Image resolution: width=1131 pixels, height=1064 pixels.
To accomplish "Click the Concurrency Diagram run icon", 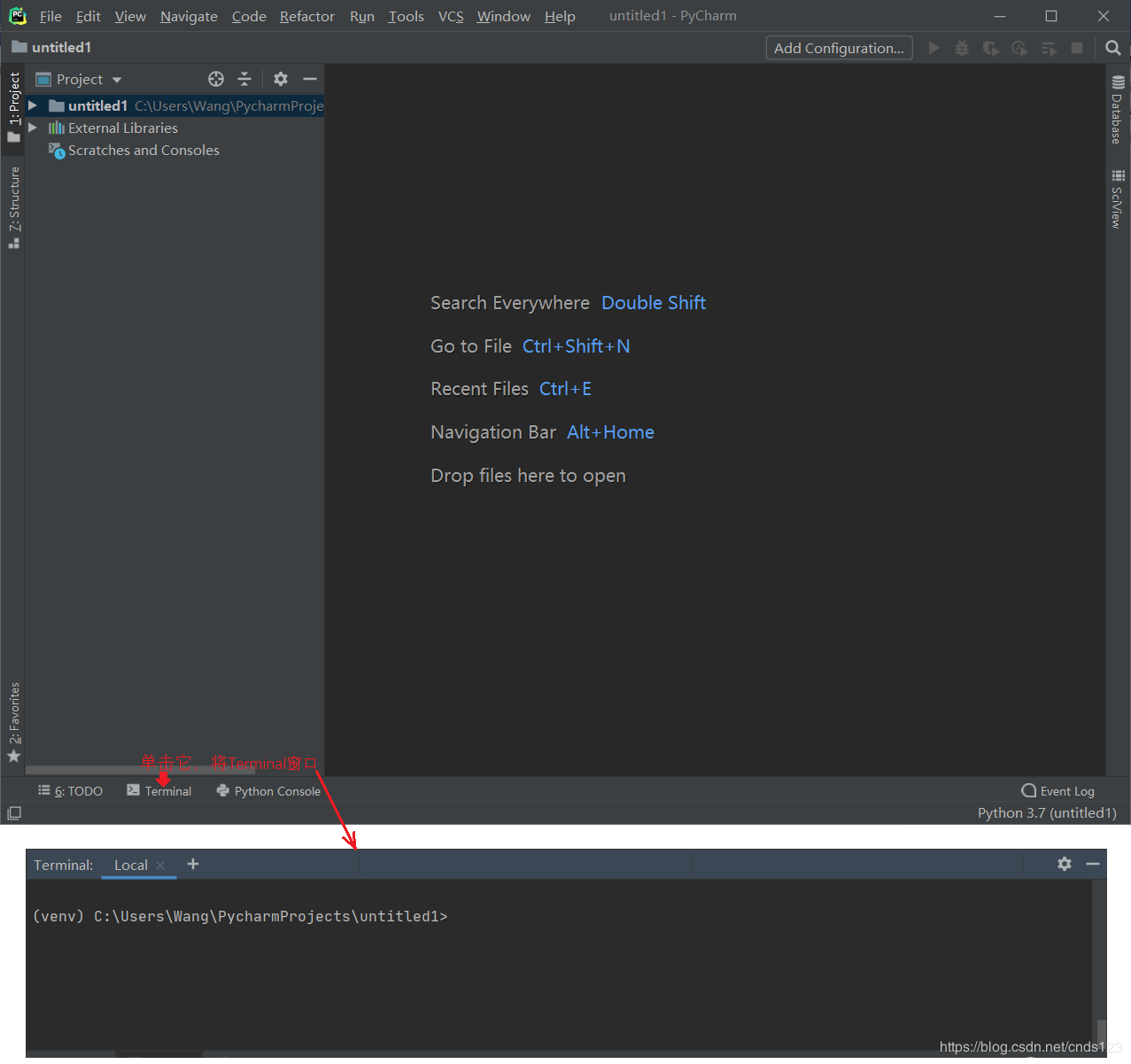I will pyautogui.click(x=1049, y=48).
